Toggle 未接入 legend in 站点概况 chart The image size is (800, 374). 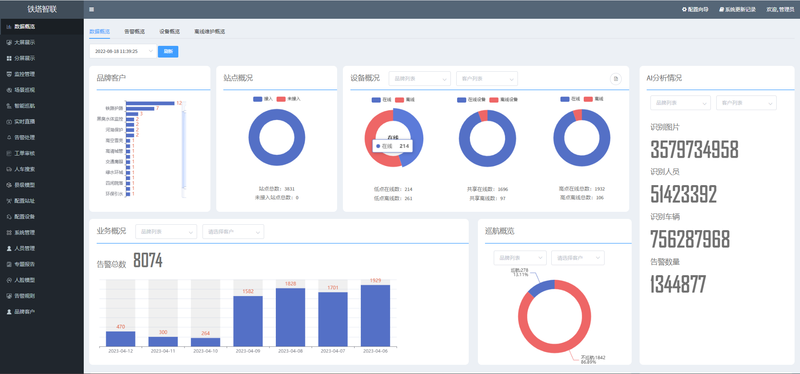click(x=288, y=99)
